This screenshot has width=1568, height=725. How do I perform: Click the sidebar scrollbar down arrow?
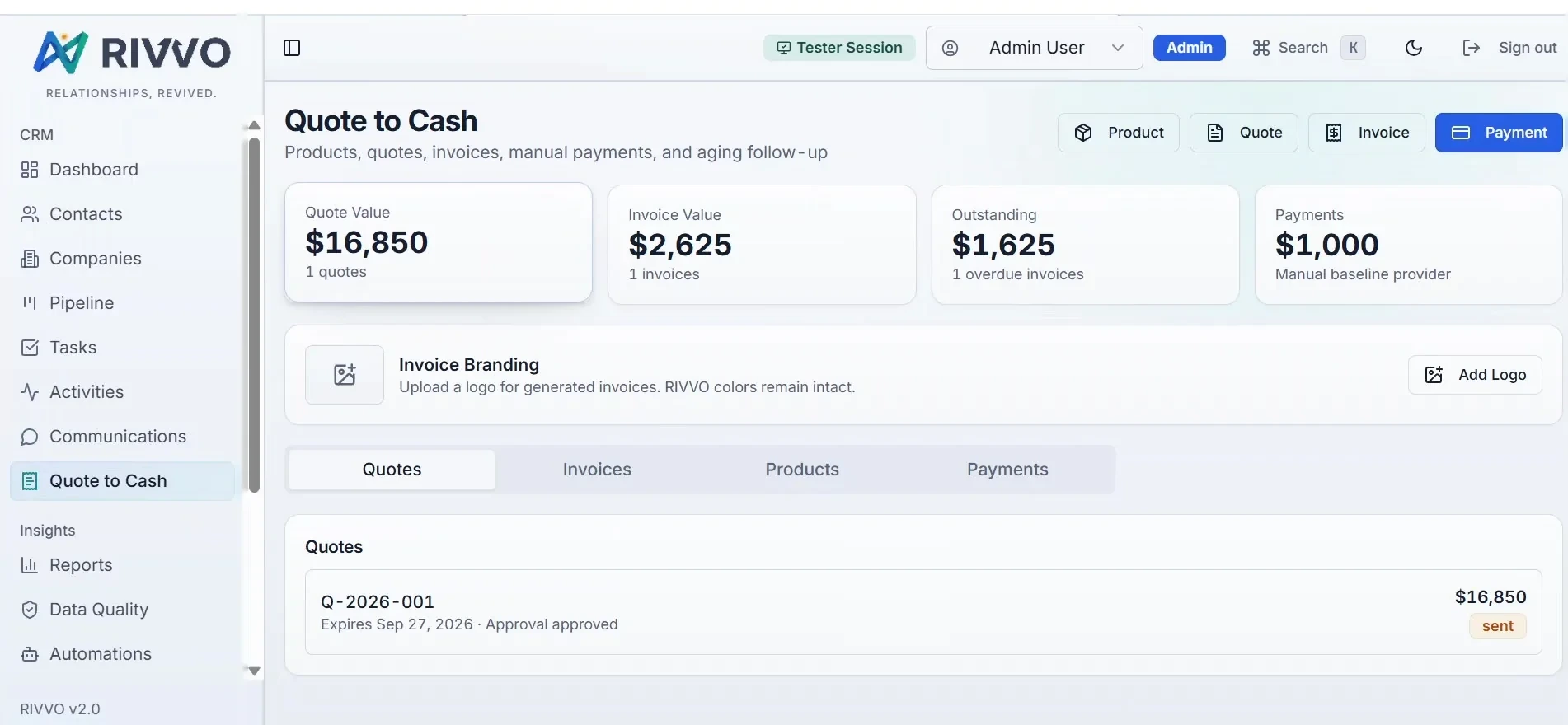tap(254, 671)
